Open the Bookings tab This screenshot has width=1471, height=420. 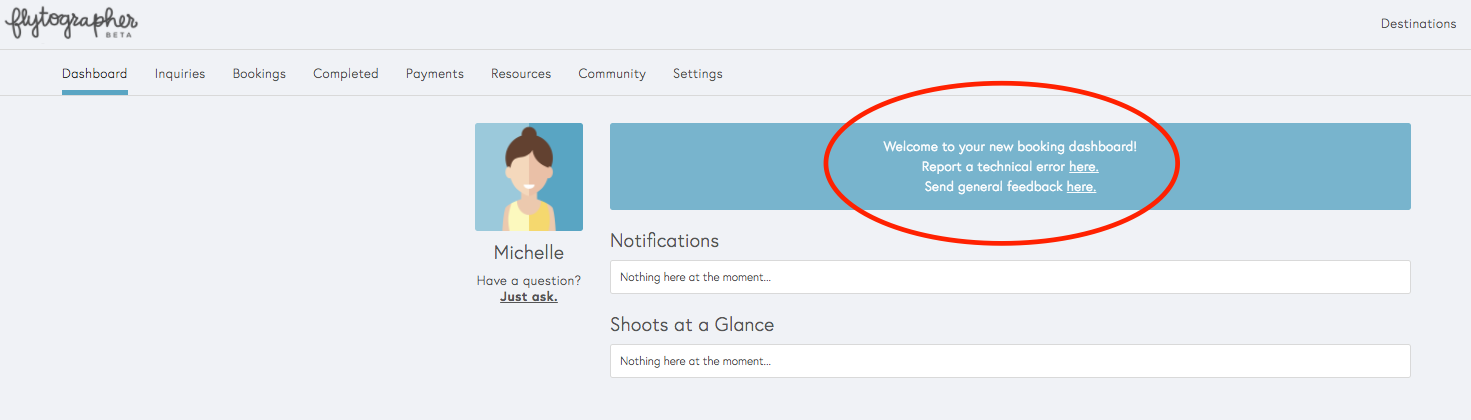(x=259, y=74)
